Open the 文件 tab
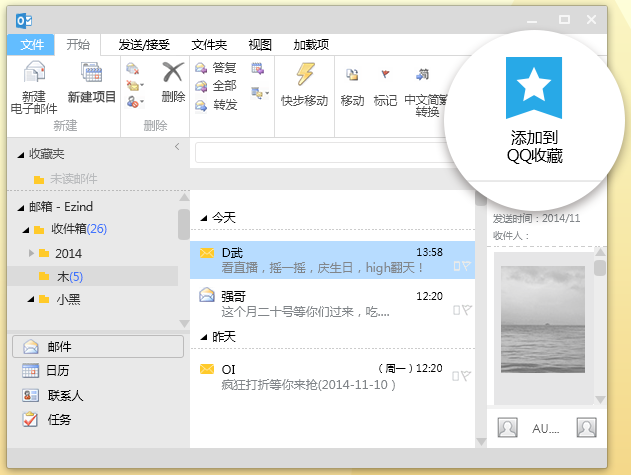The image size is (631, 475). click(31, 44)
